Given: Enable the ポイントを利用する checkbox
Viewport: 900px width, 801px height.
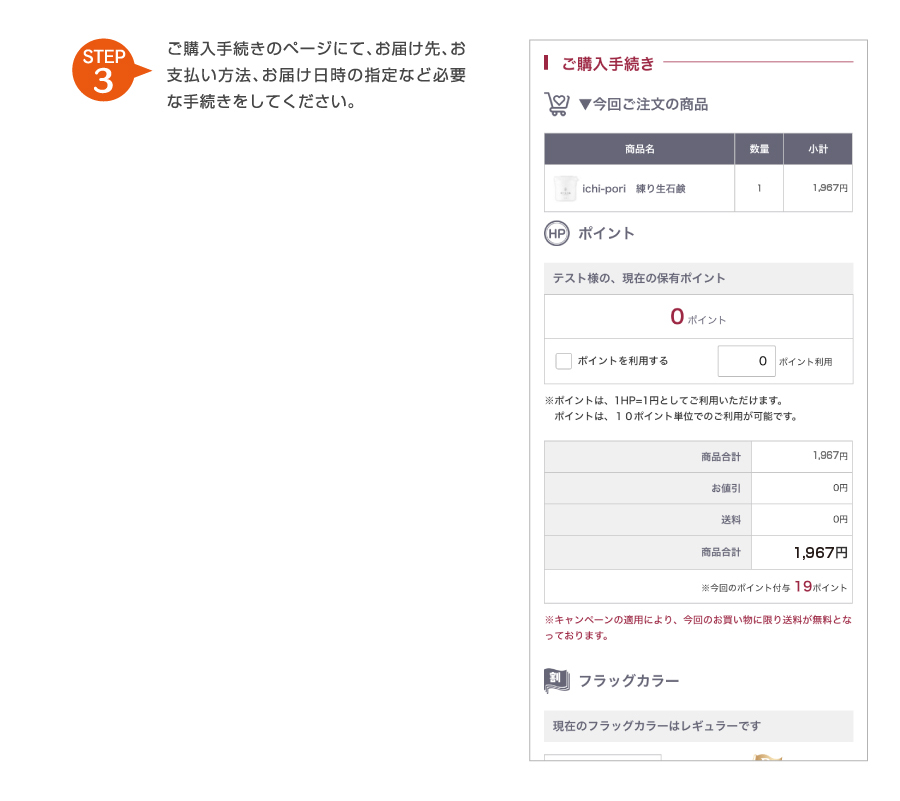Looking at the screenshot, I should [x=563, y=361].
